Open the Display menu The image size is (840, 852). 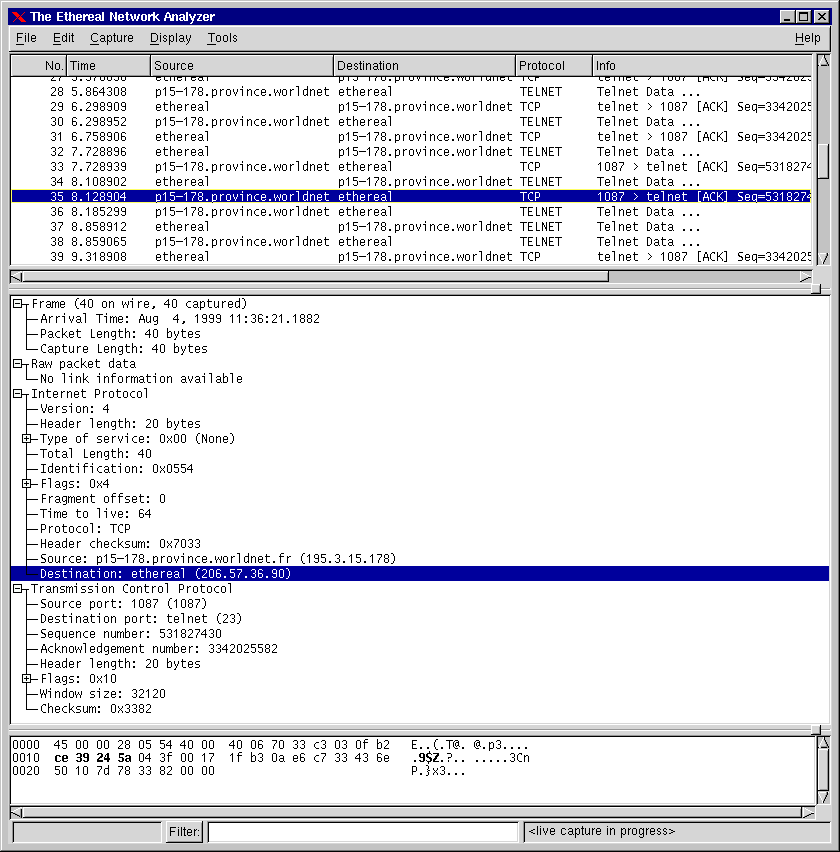click(x=170, y=38)
